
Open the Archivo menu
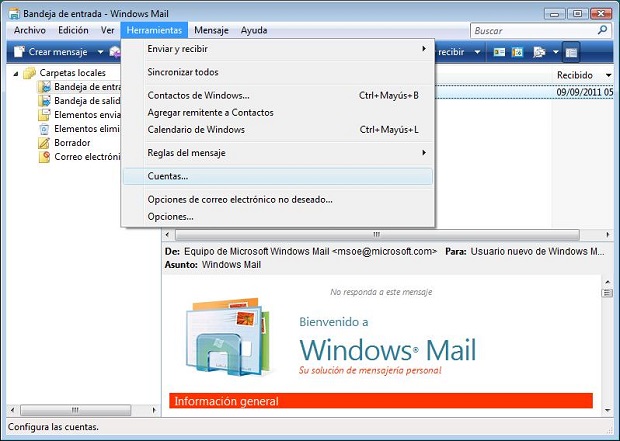coord(30,30)
